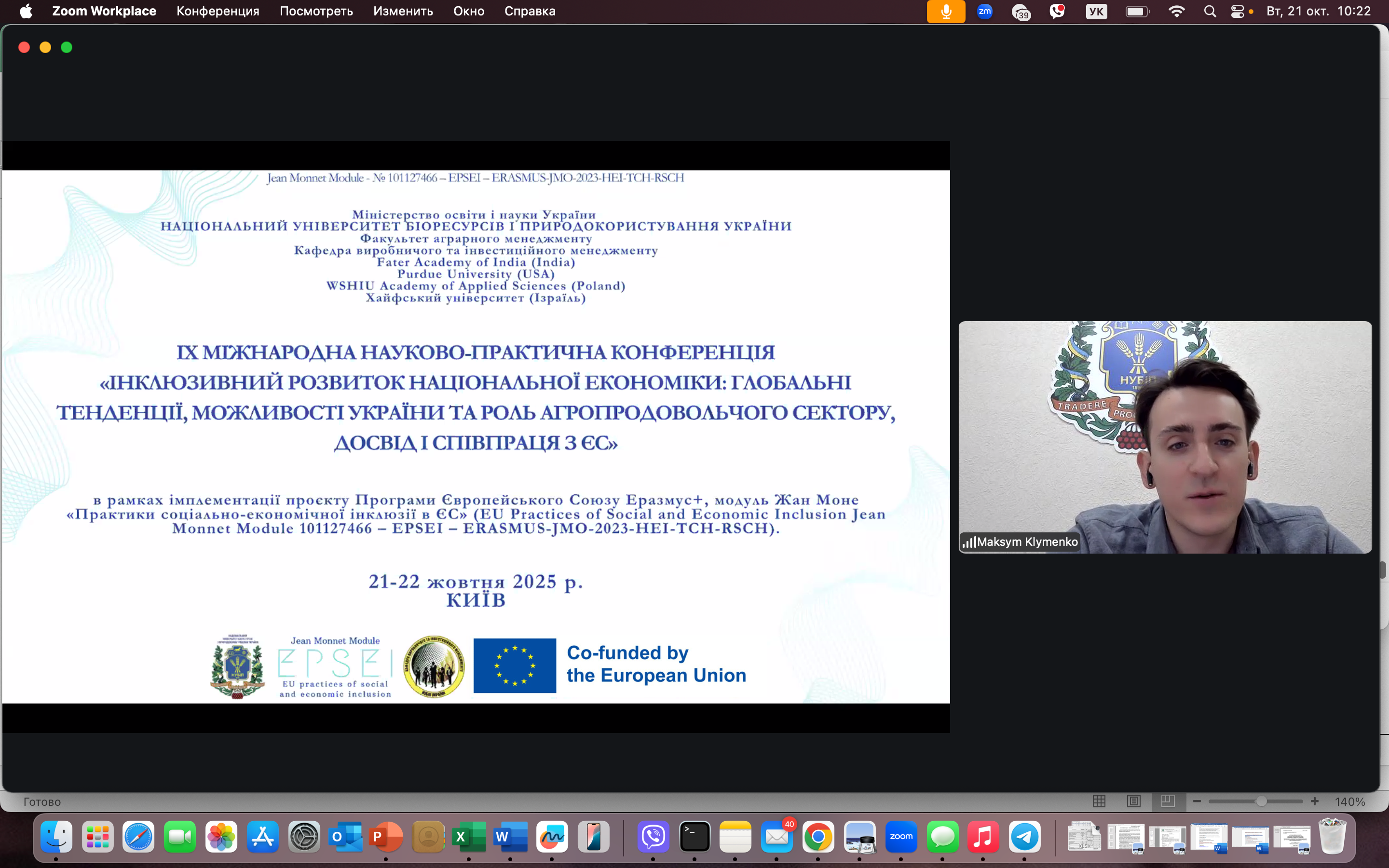The image size is (1389, 868).
Task: Click the plus zoom-in button
Action: [x=1314, y=801]
